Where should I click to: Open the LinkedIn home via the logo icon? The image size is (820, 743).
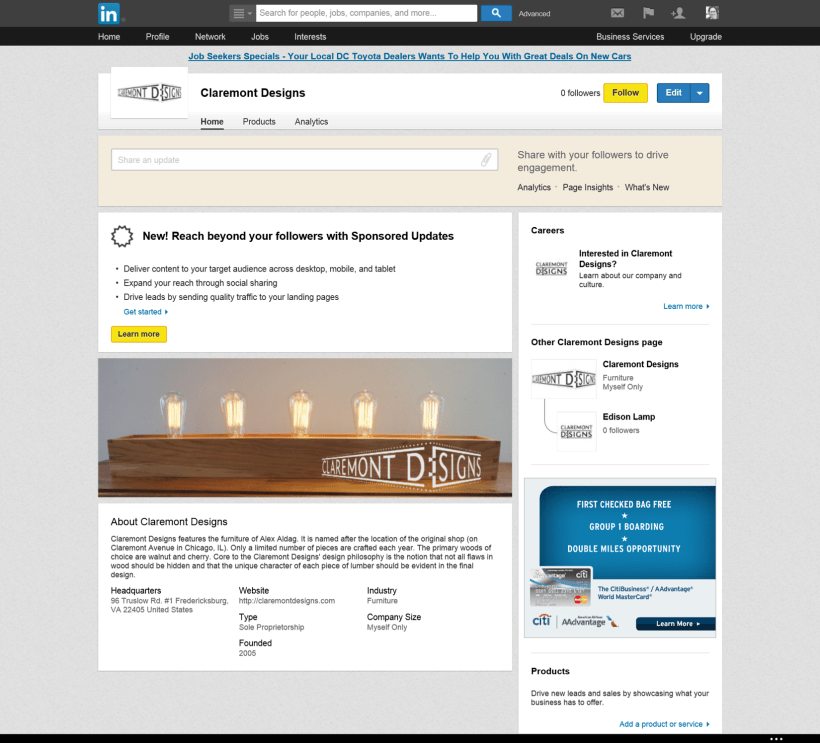click(108, 14)
